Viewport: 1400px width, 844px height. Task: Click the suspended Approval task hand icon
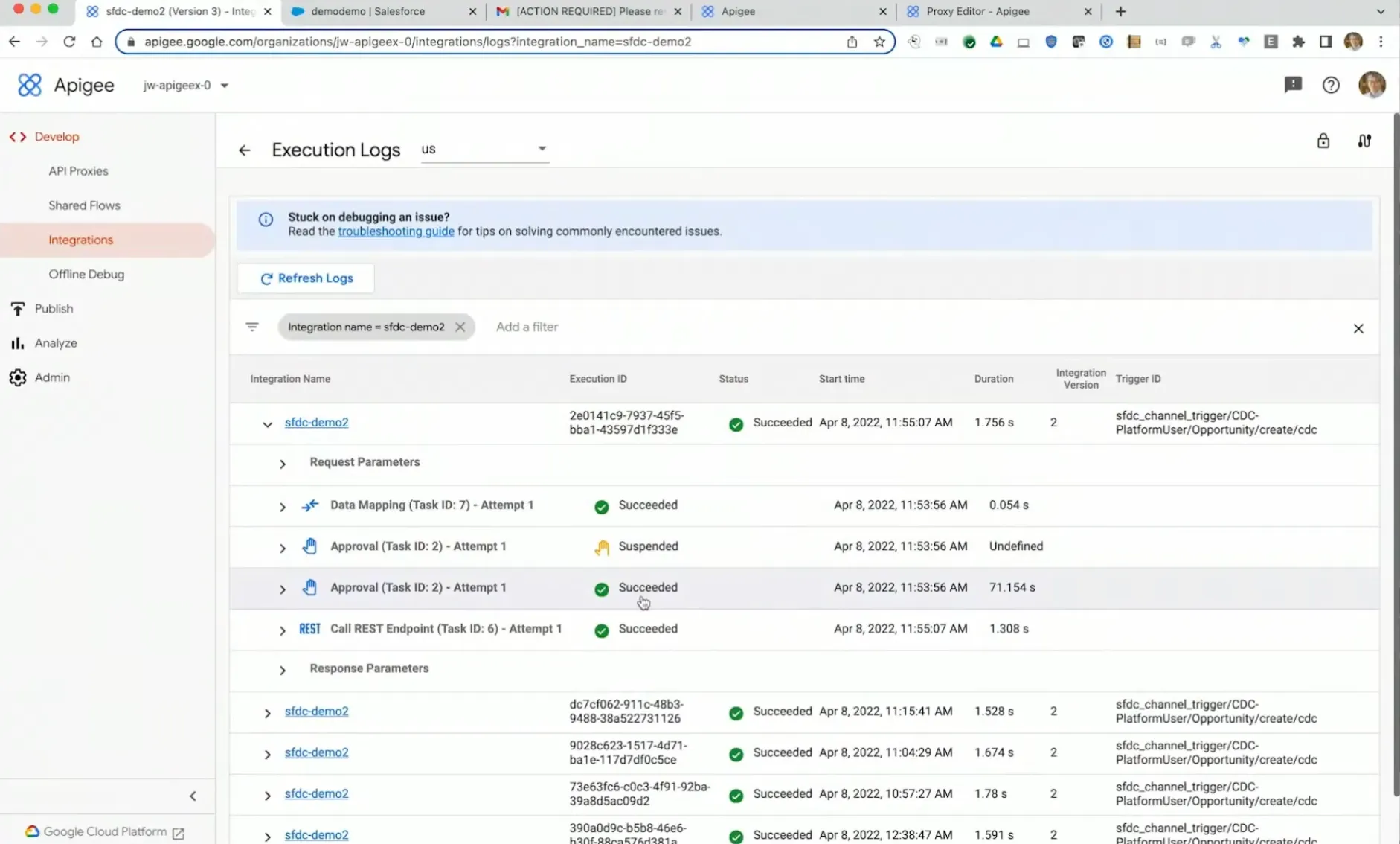coord(309,546)
